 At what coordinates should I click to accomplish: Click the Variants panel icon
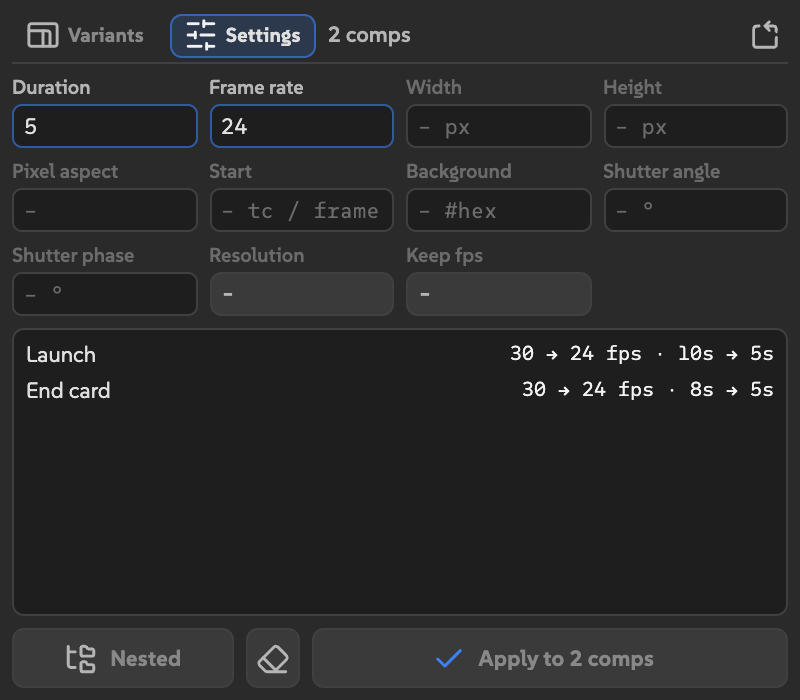tap(42, 35)
